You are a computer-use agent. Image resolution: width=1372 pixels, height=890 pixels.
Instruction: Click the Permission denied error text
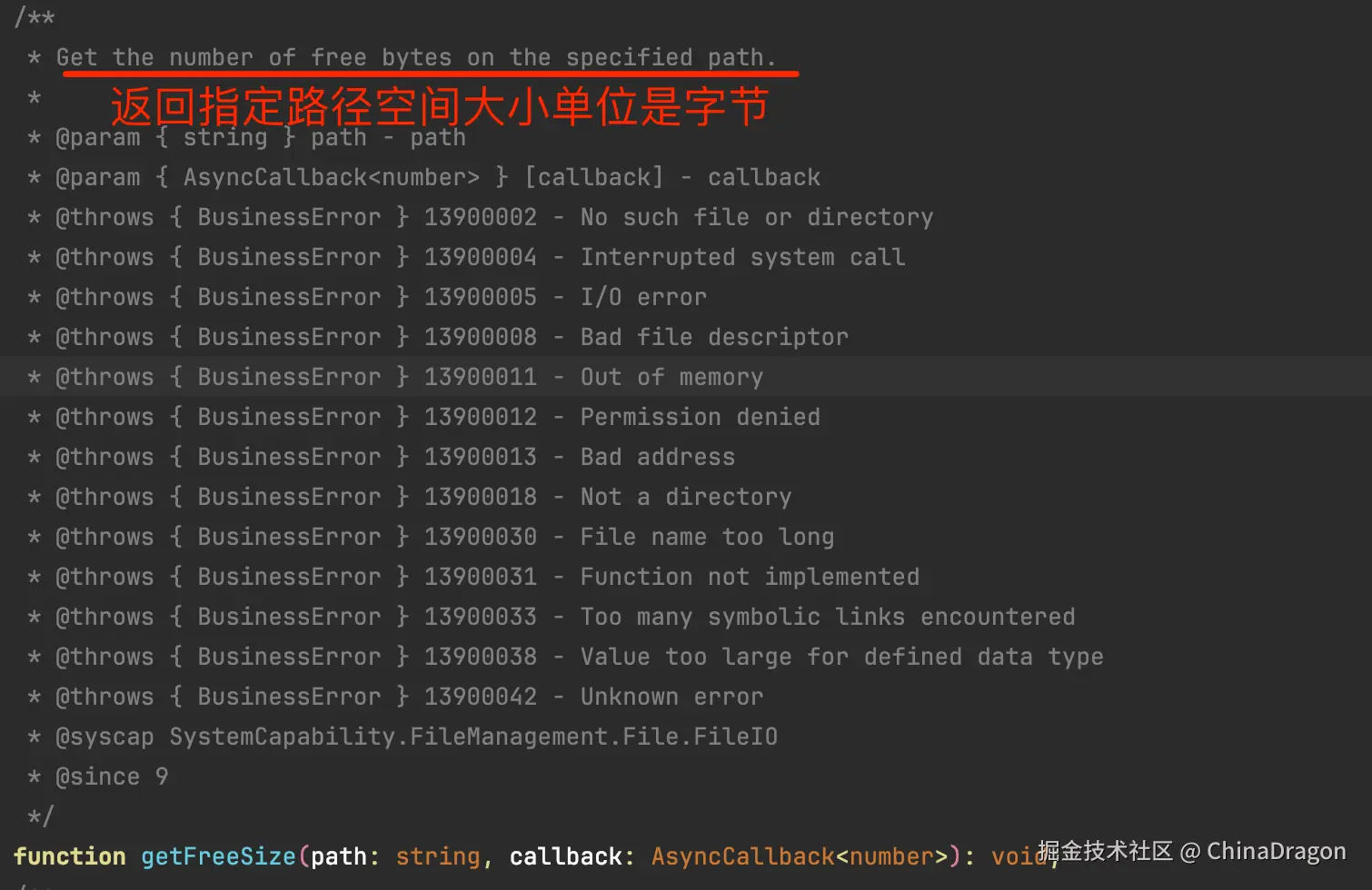click(x=701, y=417)
